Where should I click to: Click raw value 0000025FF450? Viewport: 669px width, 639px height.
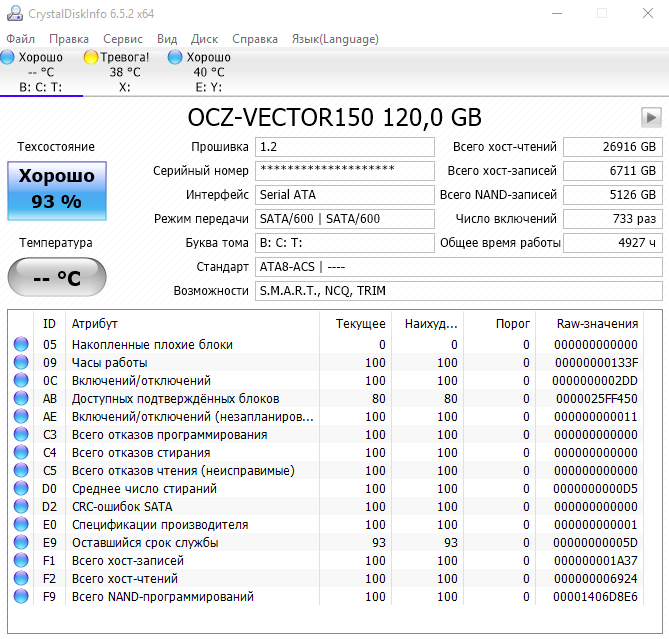click(596, 398)
